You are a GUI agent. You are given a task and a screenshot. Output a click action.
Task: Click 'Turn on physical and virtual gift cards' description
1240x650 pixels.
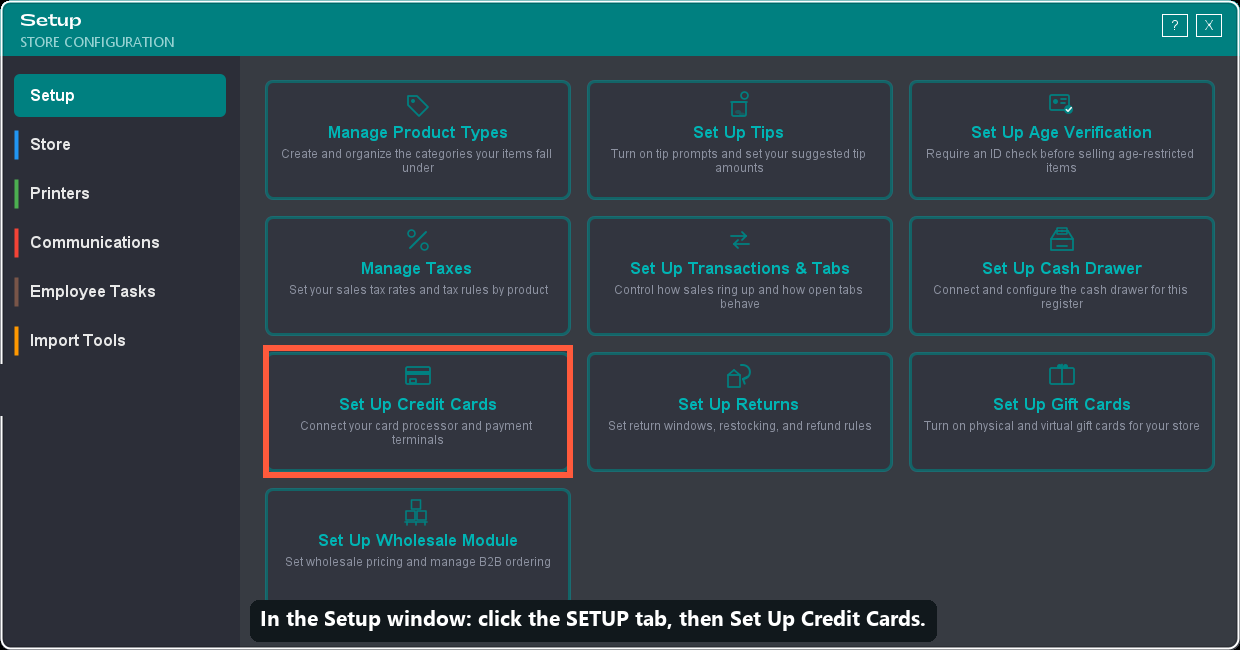click(x=1062, y=426)
